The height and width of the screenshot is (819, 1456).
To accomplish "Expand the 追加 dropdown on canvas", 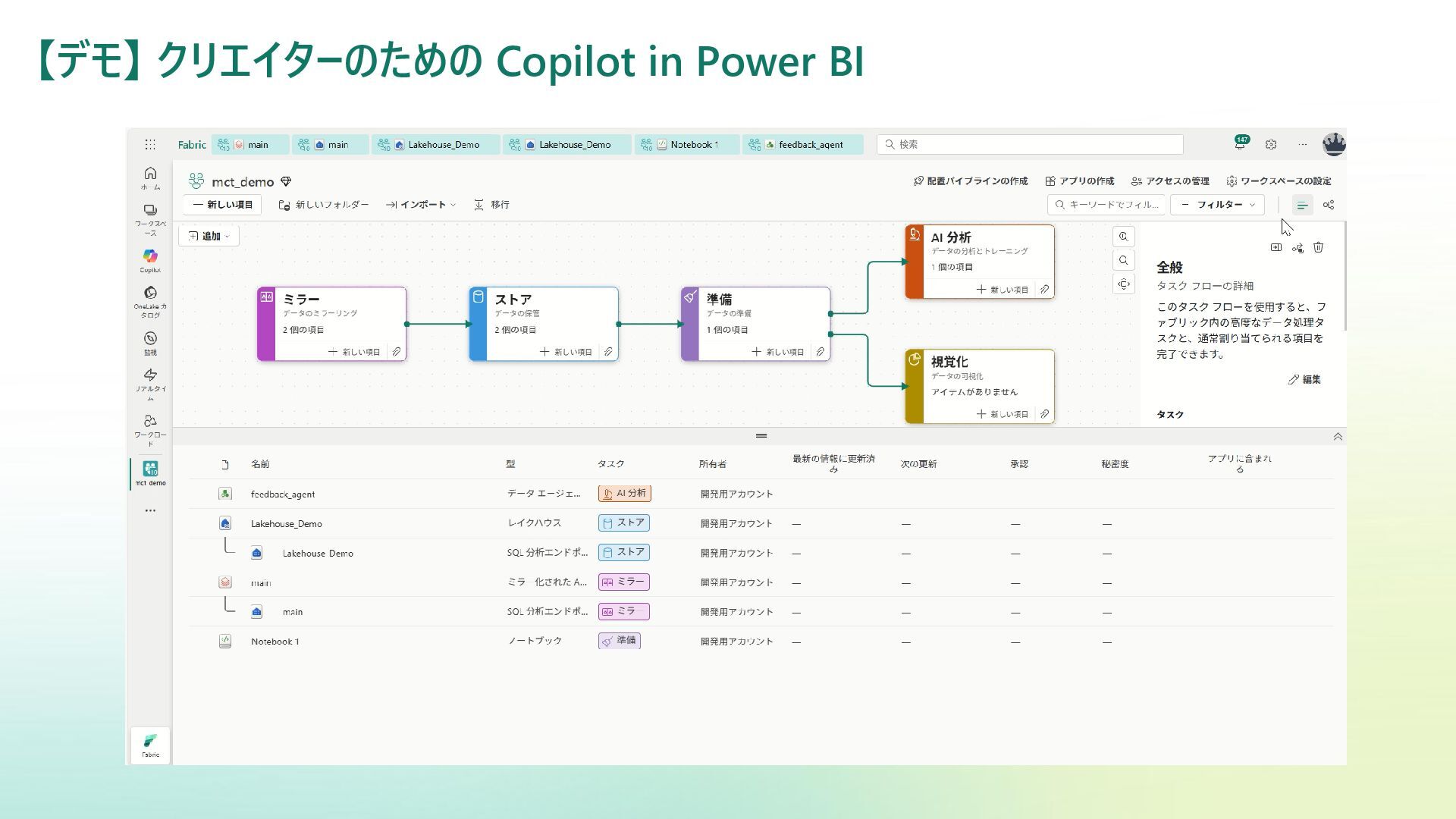I will pyautogui.click(x=209, y=236).
